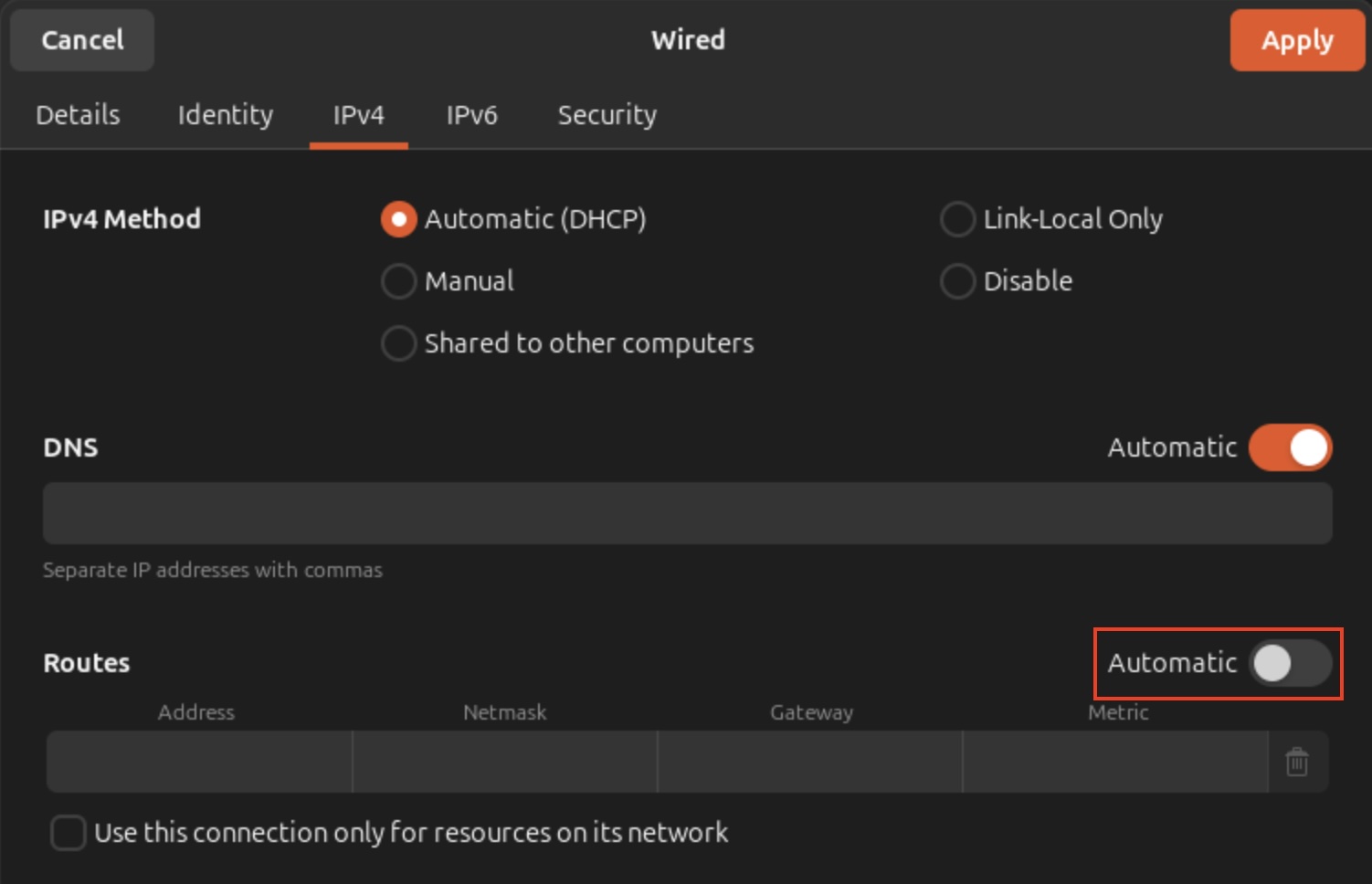This screenshot has height=884, width=1372.
Task: Click the route Gateway field
Action: [x=810, y=762]
